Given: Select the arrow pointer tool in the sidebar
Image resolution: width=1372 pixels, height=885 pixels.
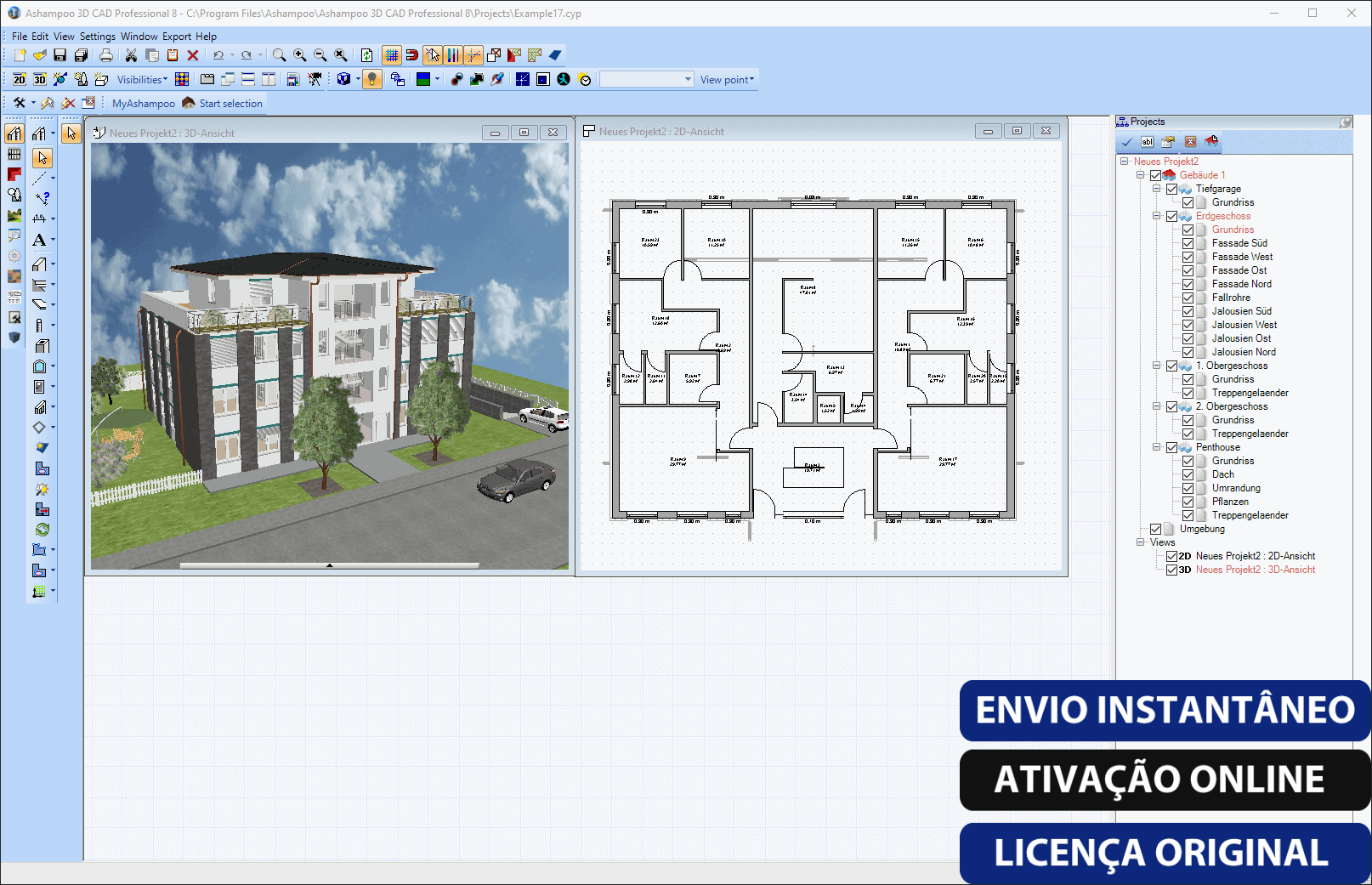Looking at the screenshot, I should coord(42,157).
